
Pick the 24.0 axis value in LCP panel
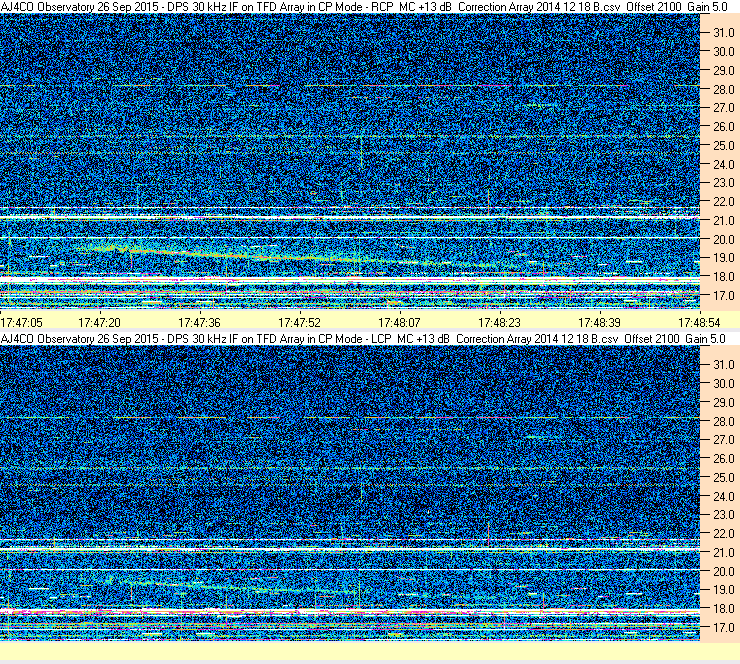(x=723, y=496)
